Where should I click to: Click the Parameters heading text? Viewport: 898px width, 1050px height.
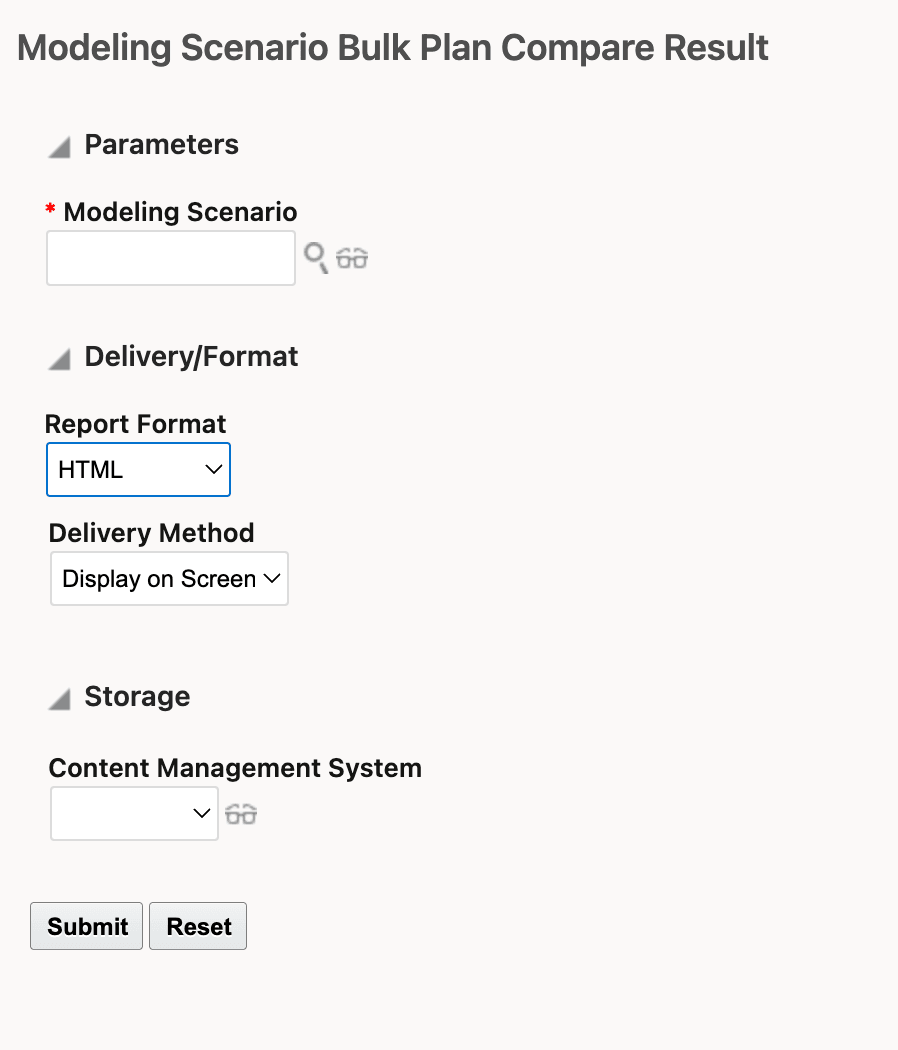161,145
